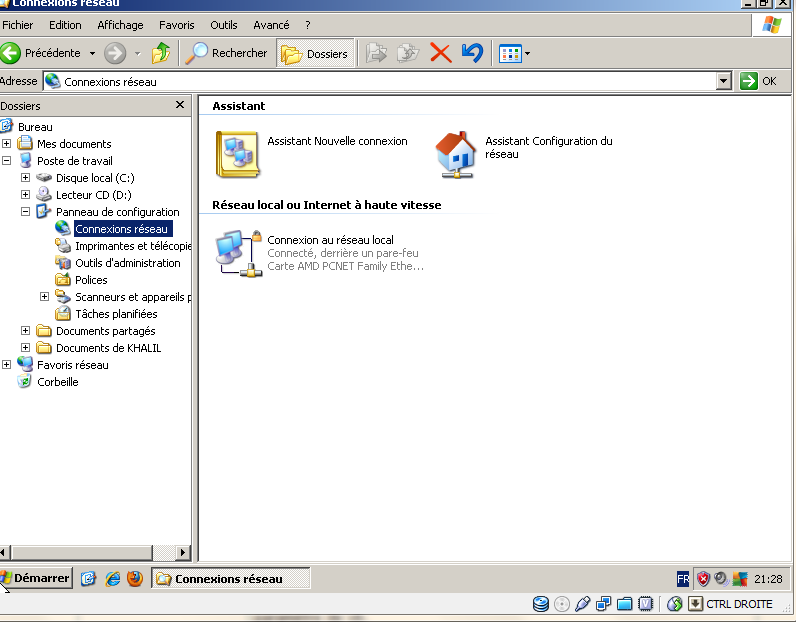Open the Avancé menu

[x=271, y=24]
